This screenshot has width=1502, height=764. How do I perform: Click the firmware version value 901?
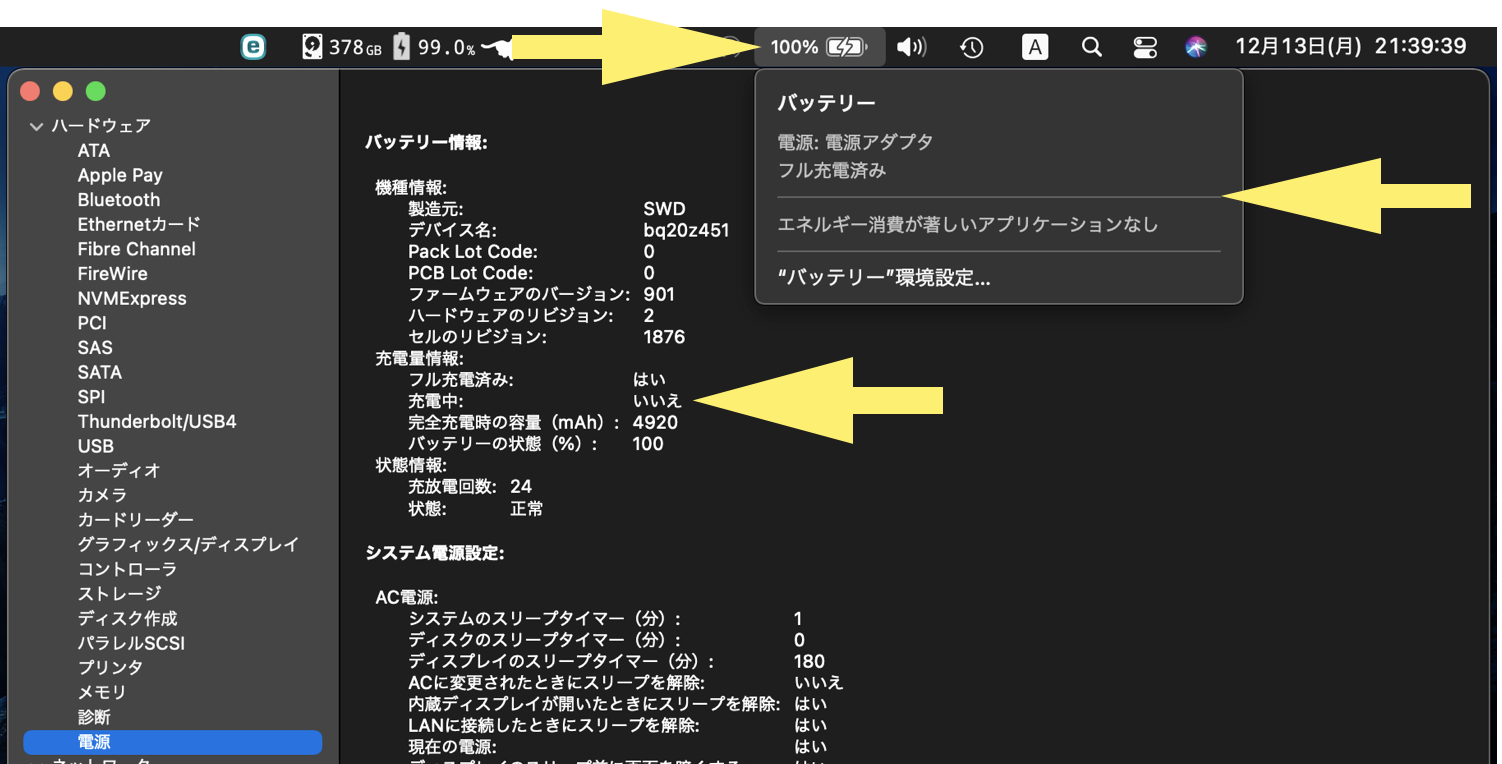pyautogui.click(x=659, y=294)
